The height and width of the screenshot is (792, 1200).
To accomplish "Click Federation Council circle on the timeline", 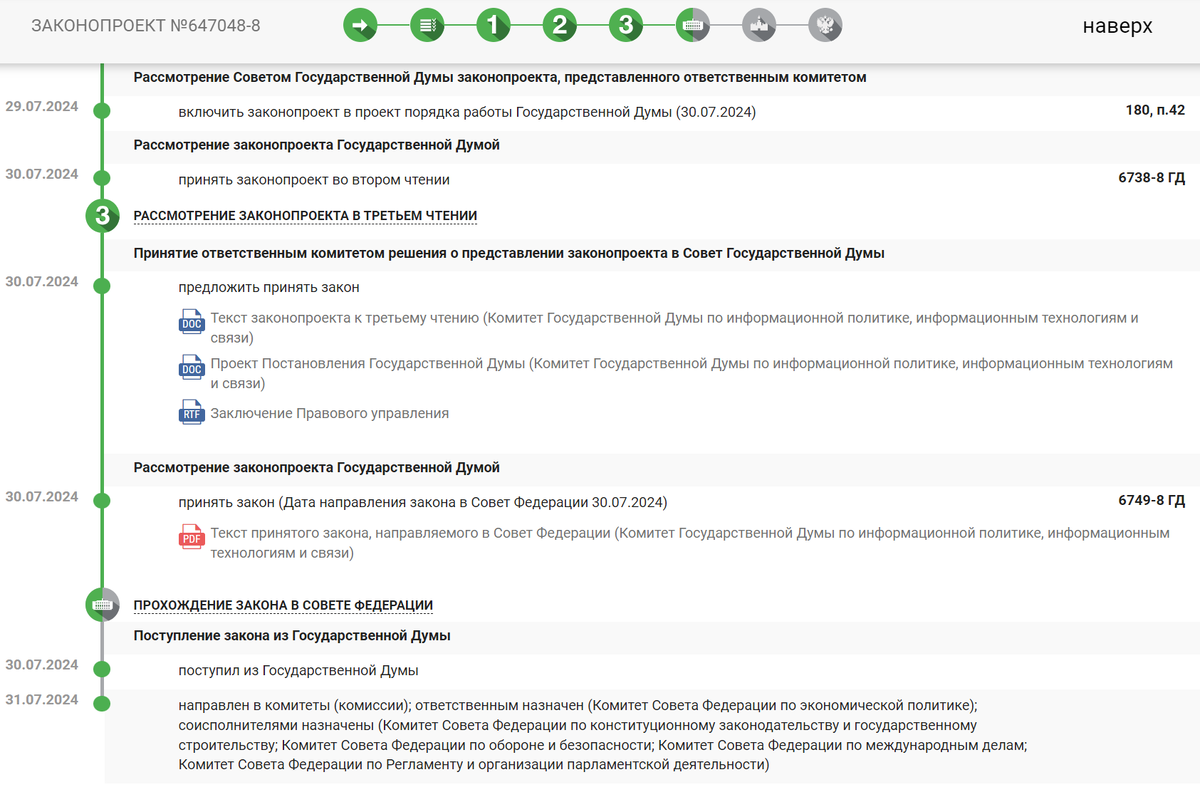I will point(102,605).
